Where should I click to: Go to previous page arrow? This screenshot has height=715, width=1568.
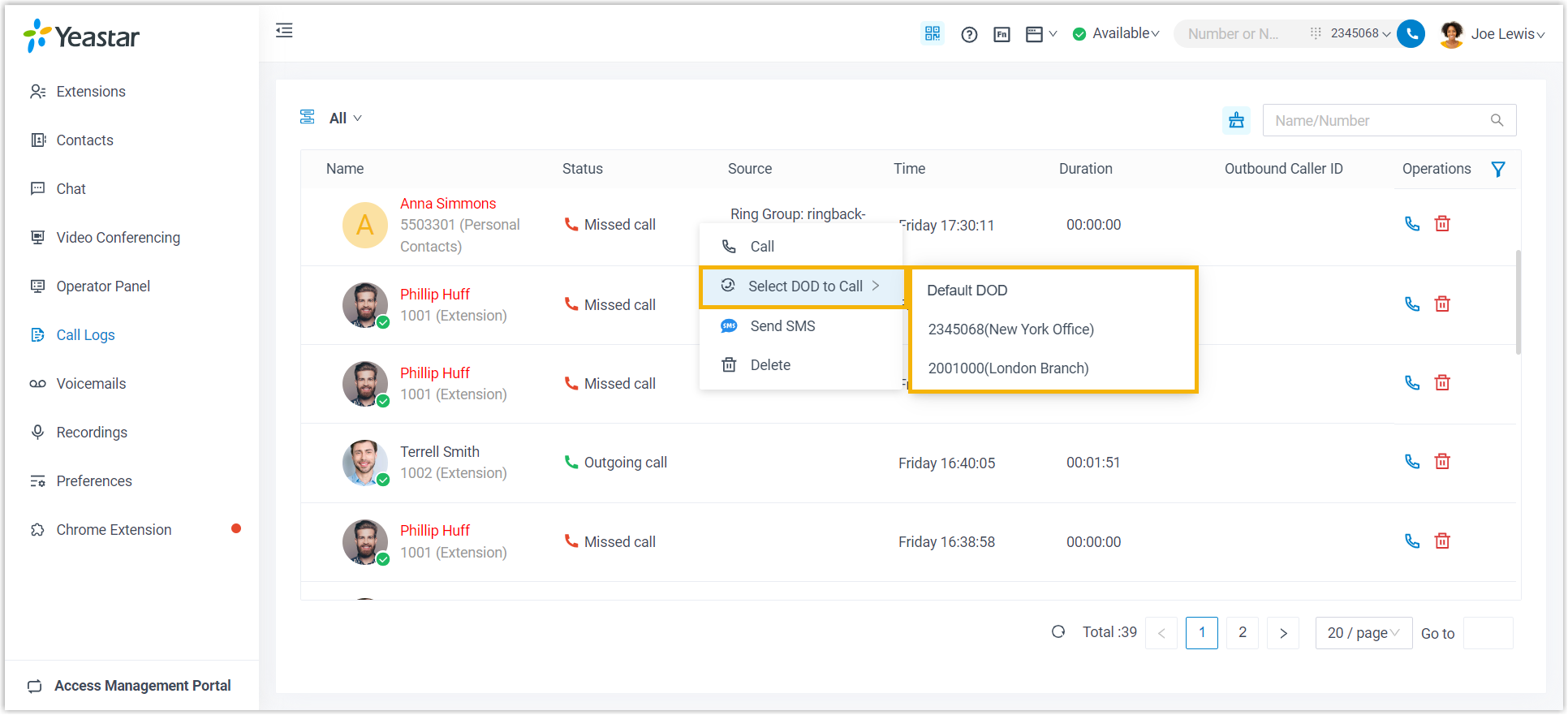(1161, 633)
